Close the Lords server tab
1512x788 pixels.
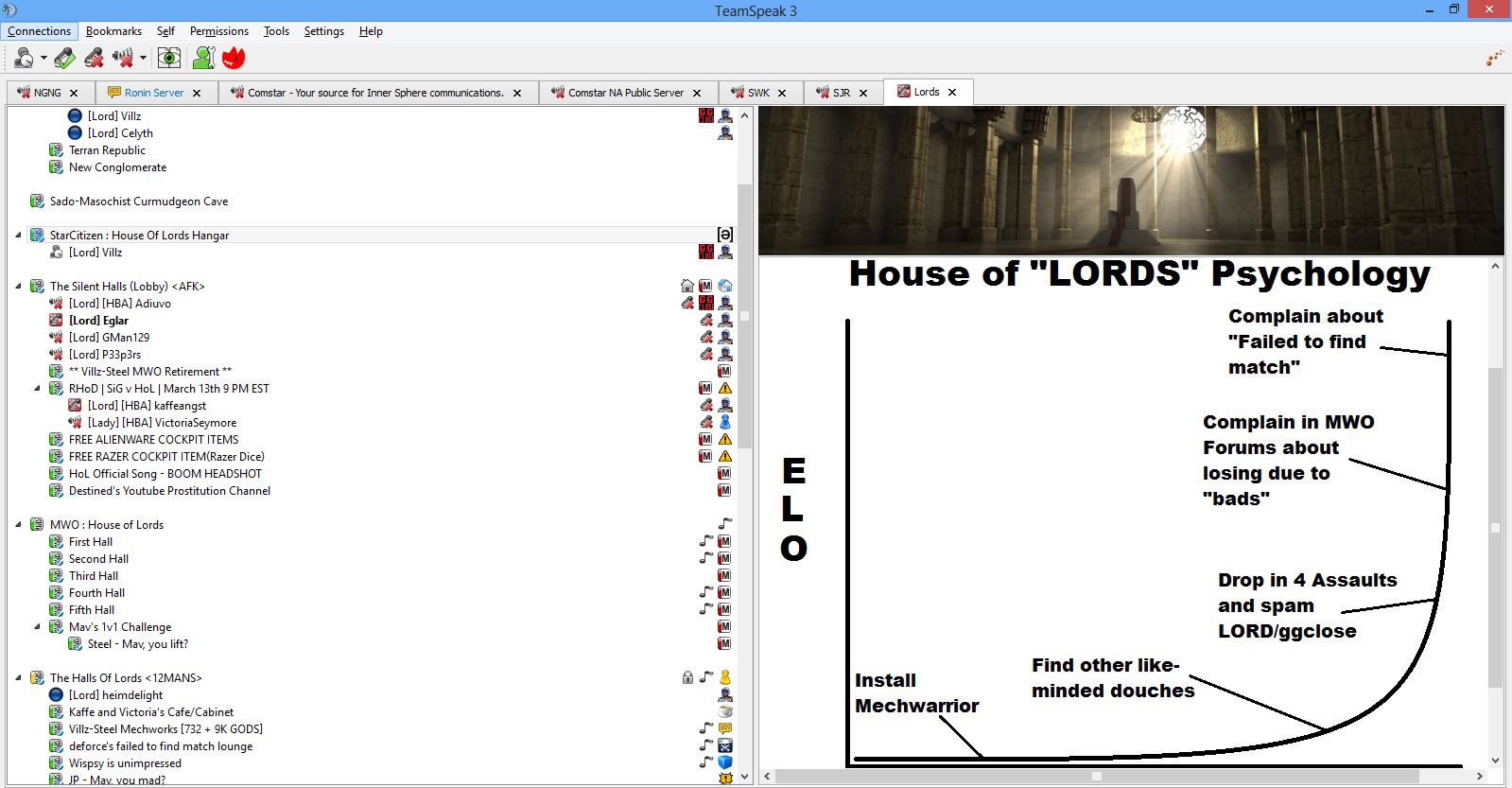click(x=952, y=92)
